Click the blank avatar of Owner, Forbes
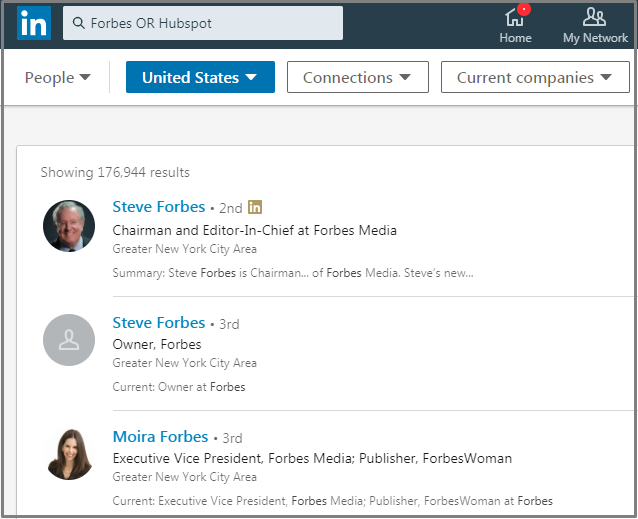 click(x=69, y=340)
